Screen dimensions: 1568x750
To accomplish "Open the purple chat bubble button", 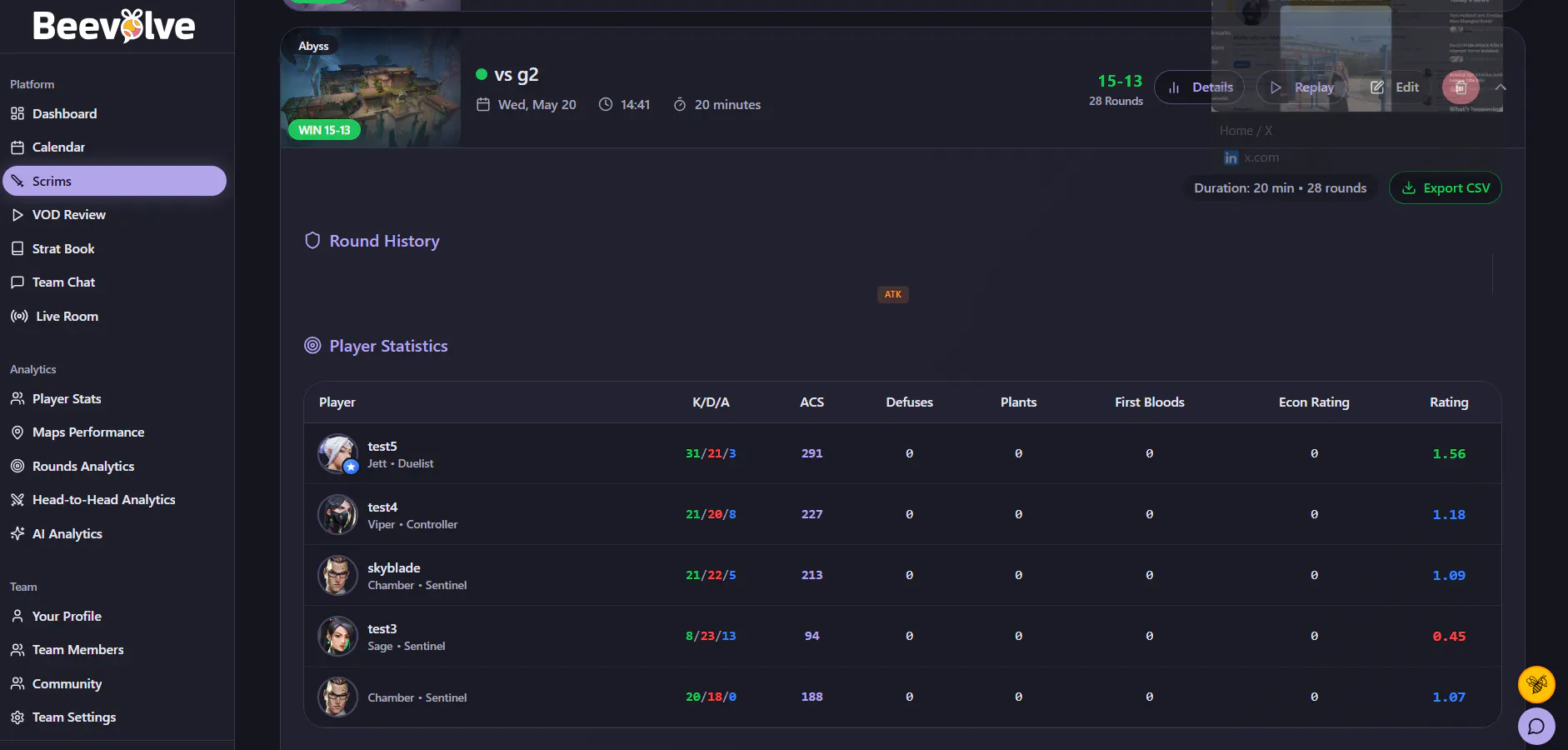I will click(1536, 726).
